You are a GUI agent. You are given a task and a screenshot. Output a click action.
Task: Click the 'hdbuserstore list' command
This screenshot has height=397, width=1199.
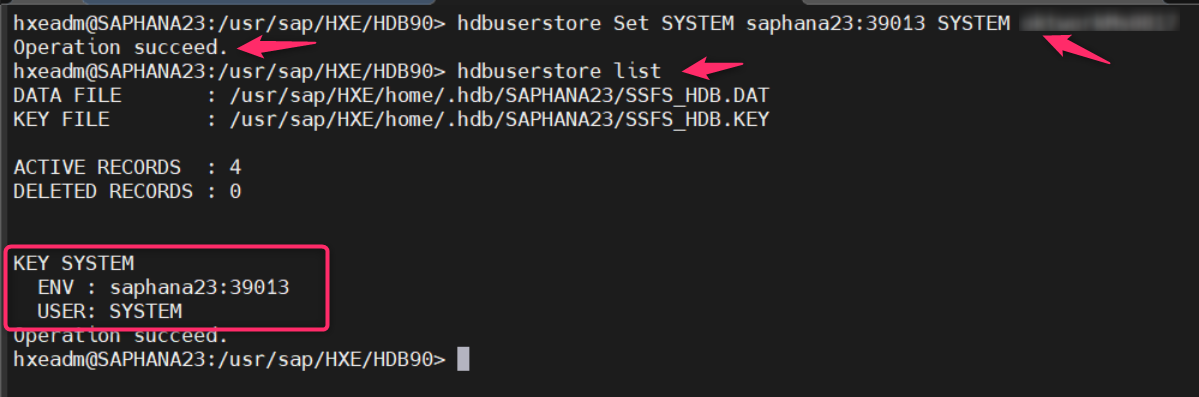click(559, 72)
